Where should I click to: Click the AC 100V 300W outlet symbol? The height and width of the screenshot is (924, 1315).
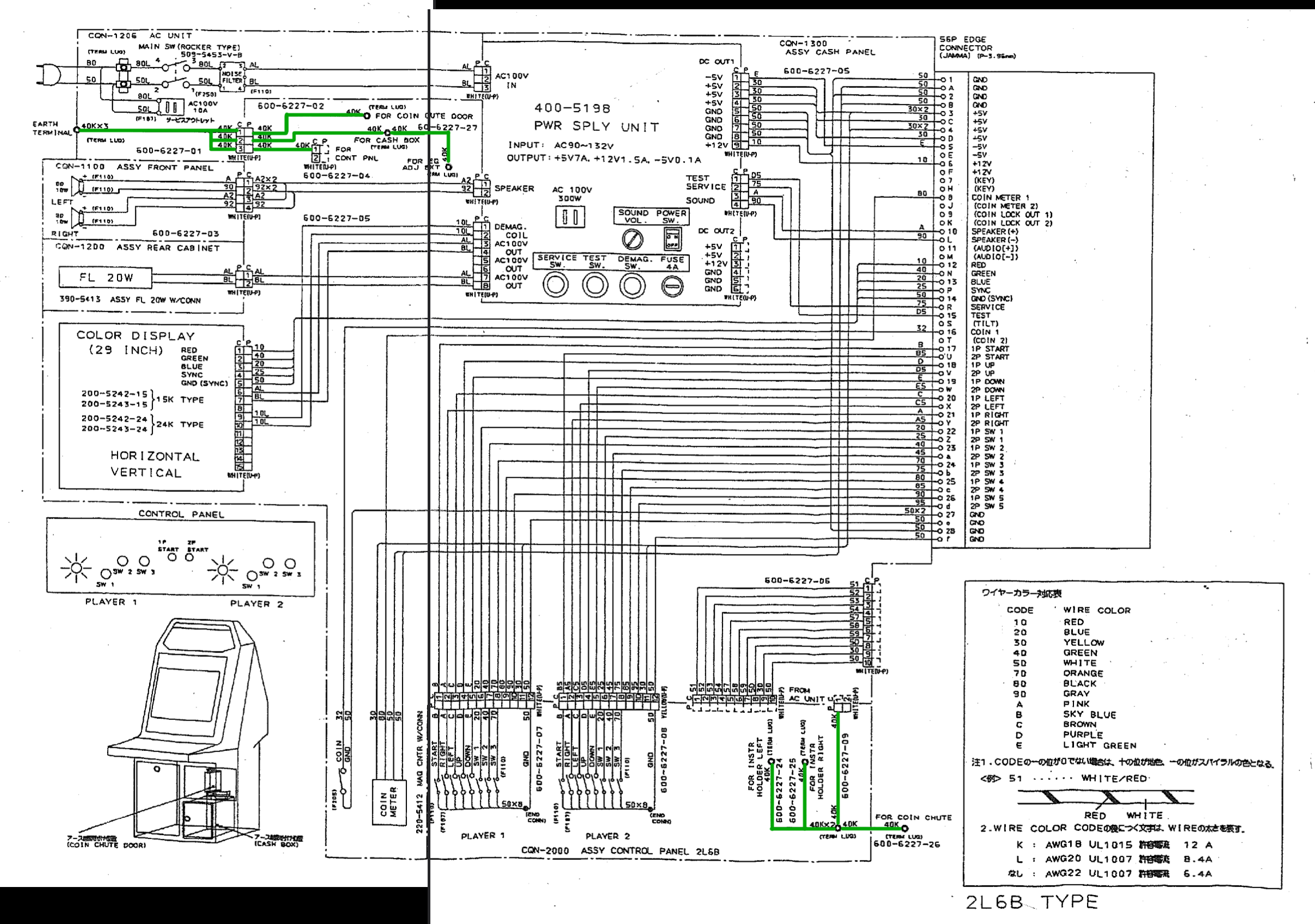click(x=570, y=217)
